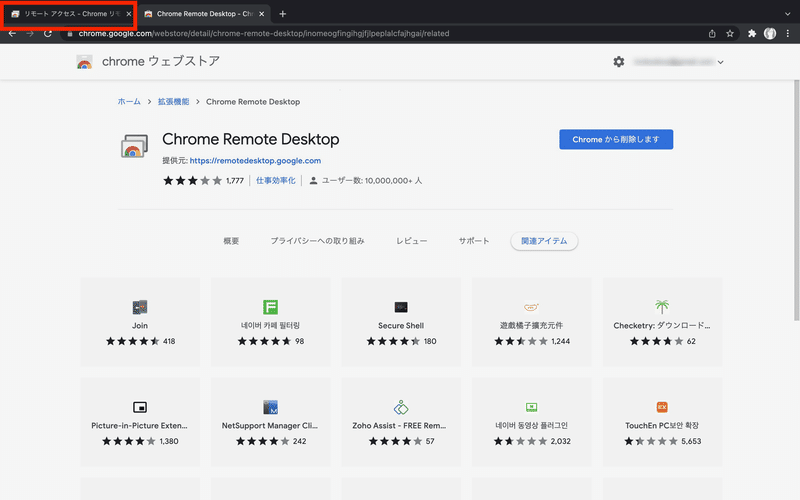This screenshot has height=500, width=800.
Task: Go back with the browser back arrow
Action: coord(12,34)
